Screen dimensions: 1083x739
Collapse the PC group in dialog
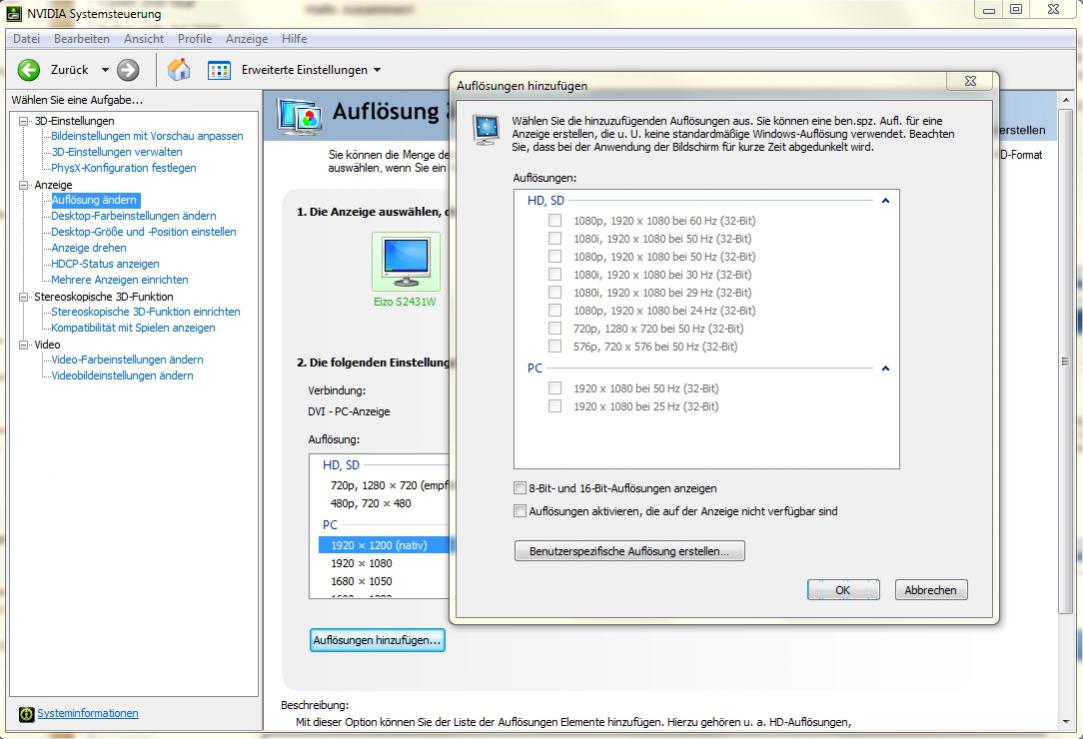(x=885, y=369)
